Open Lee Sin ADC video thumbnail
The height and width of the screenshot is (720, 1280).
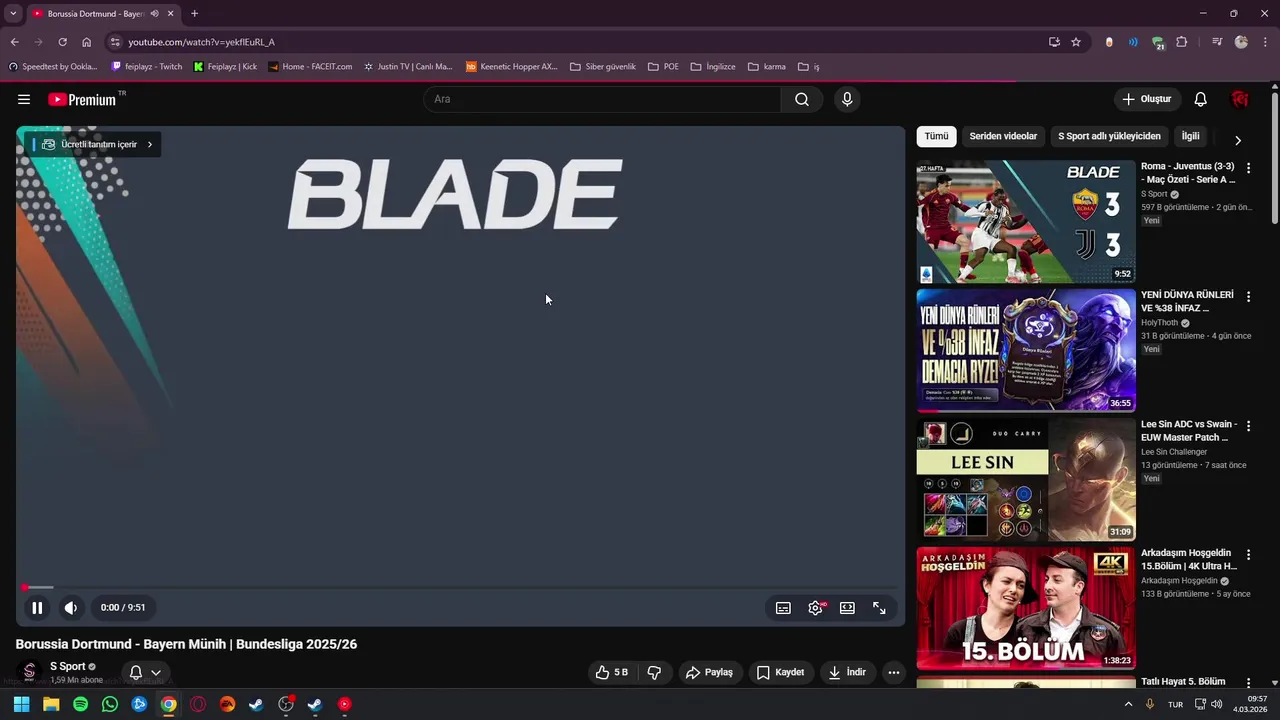(x=1026, y=480)
